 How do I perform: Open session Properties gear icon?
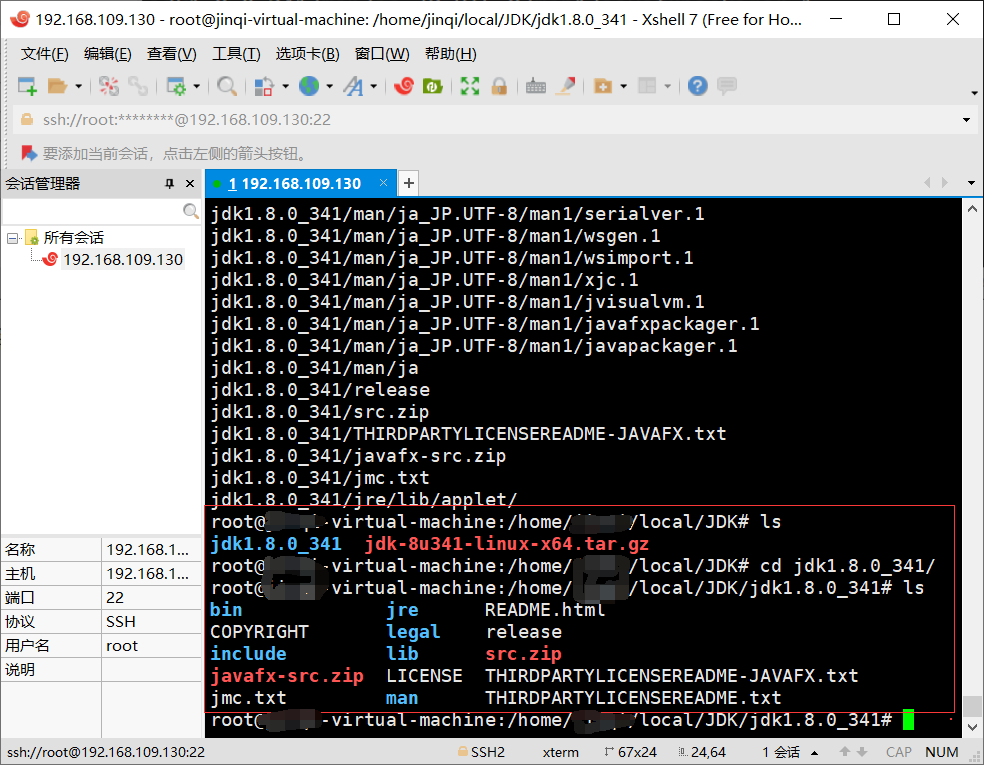coord(176,86)
